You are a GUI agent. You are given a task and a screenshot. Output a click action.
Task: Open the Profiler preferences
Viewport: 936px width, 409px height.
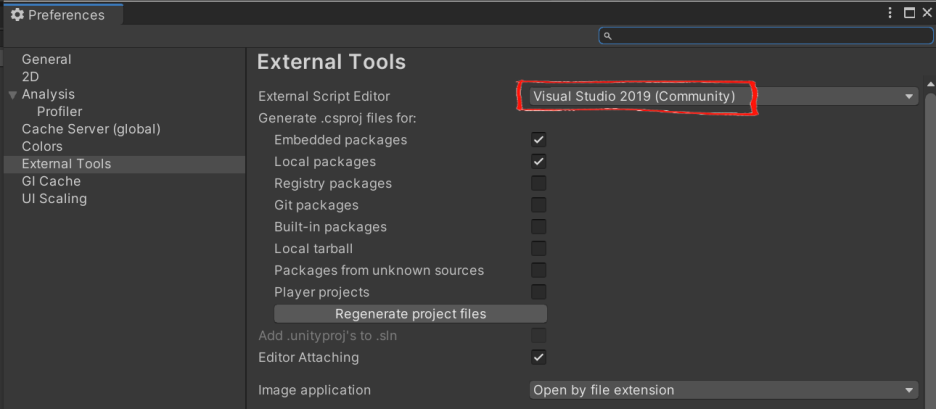(60, 112)
